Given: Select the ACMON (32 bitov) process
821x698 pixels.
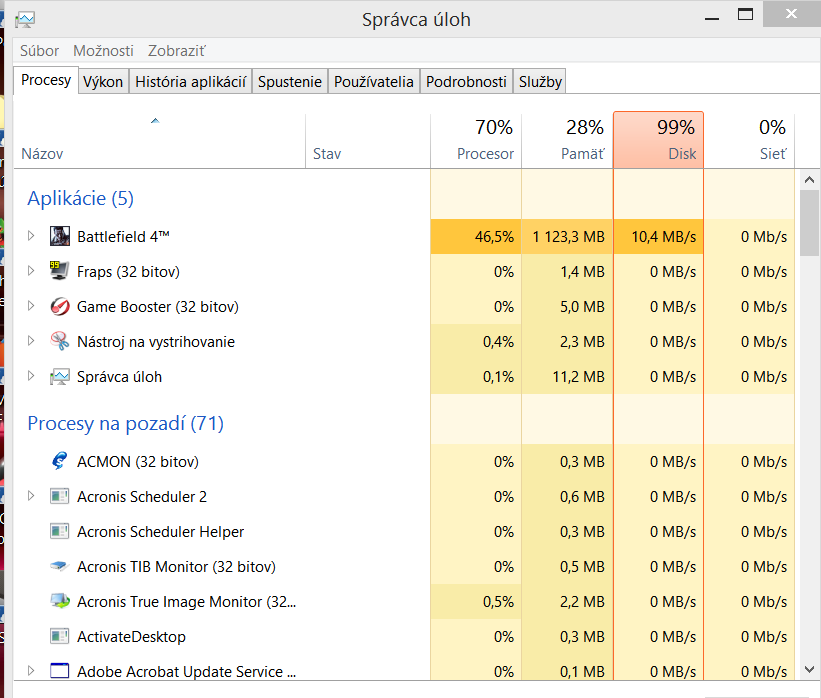Looking at the screenshot, I should pos(404,461).
